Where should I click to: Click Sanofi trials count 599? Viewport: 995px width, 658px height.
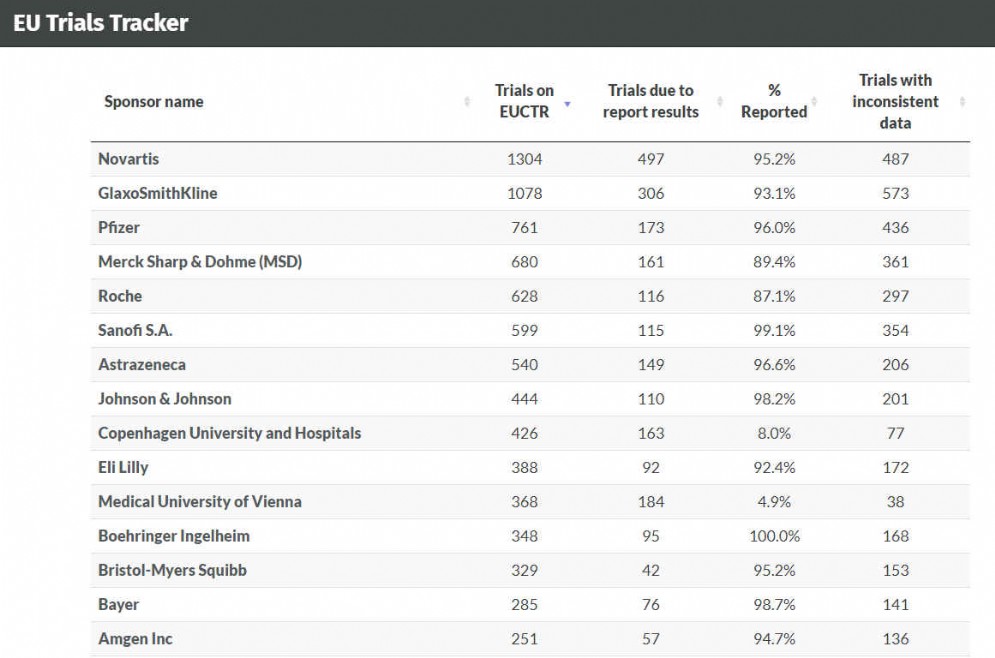pos(524,330)
